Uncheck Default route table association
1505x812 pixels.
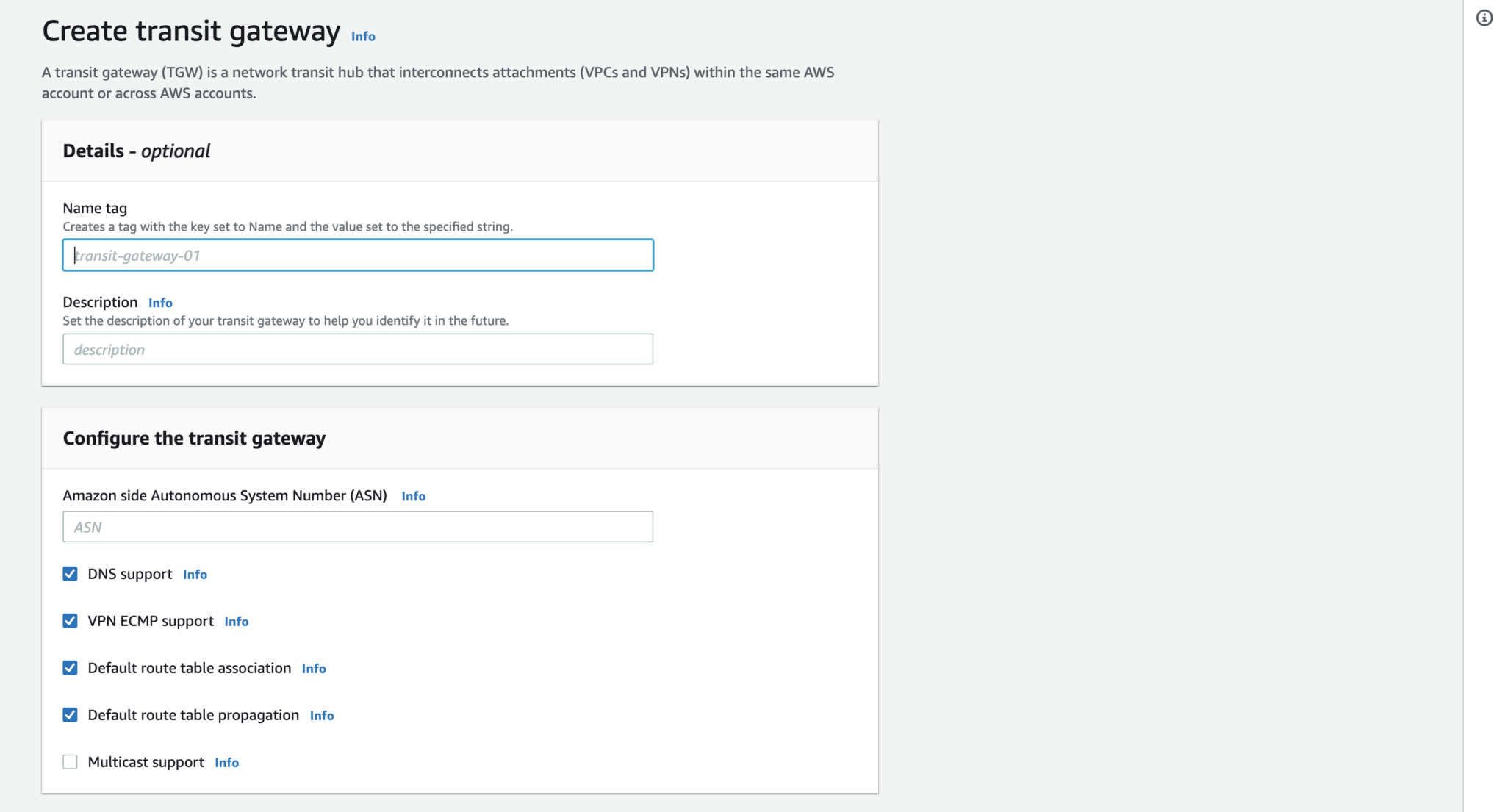click(70, 667)
